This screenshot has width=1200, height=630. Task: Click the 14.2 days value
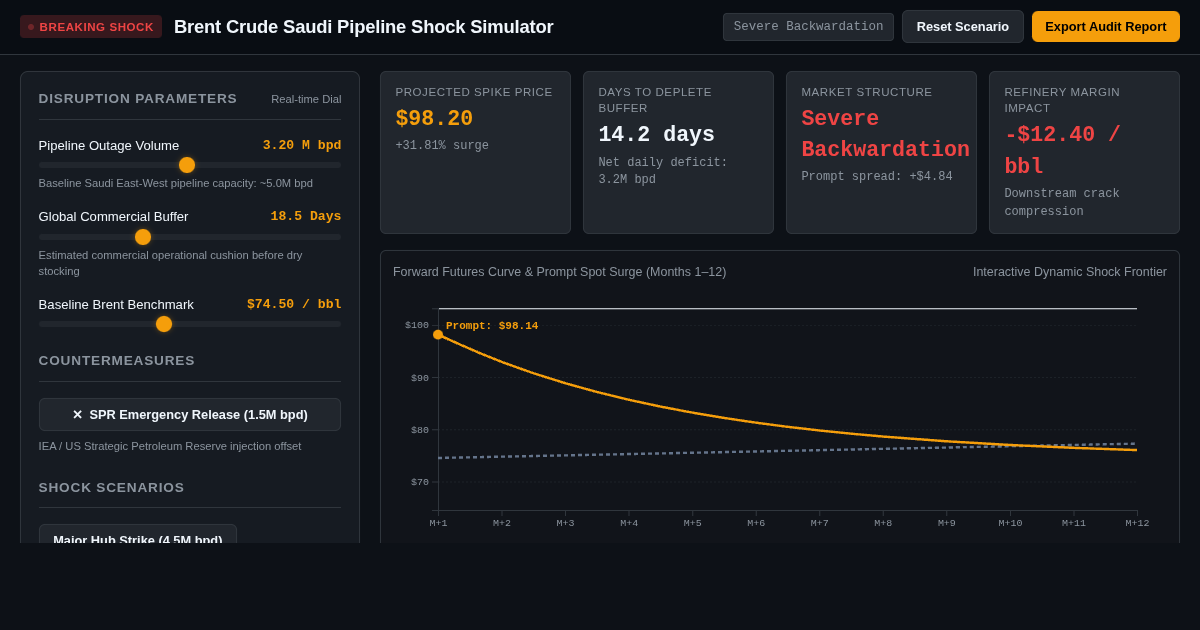coord(656,135)
